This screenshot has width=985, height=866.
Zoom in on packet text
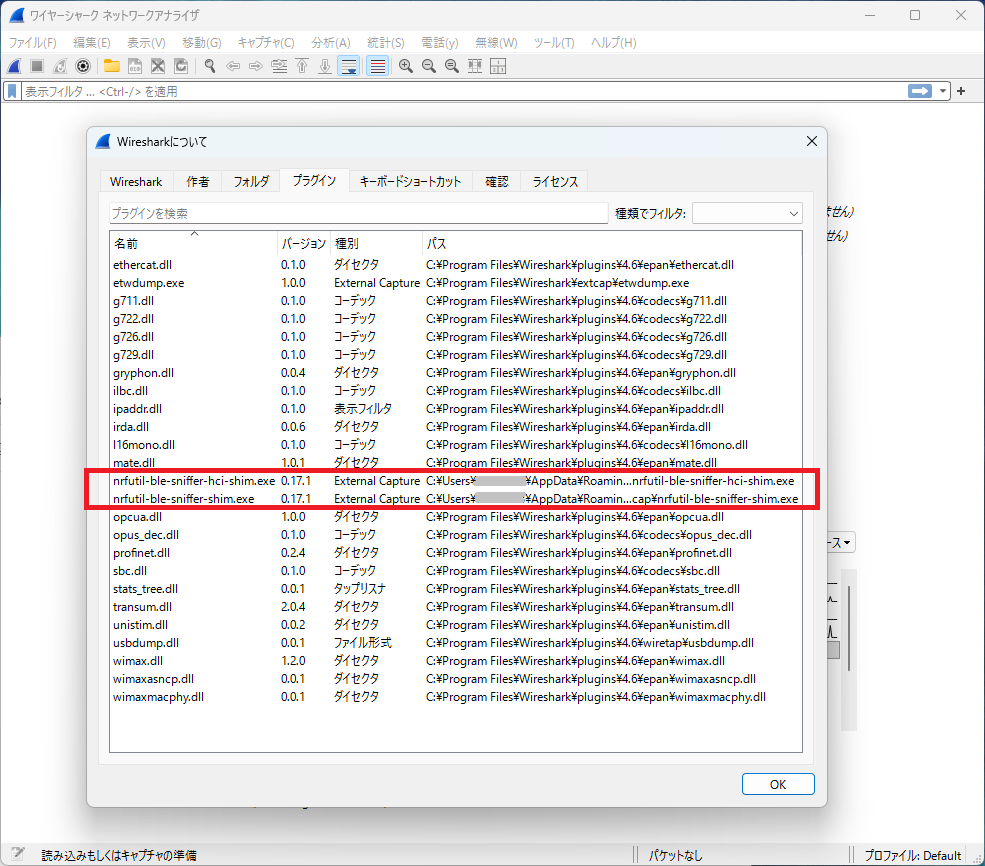point(406,66)
